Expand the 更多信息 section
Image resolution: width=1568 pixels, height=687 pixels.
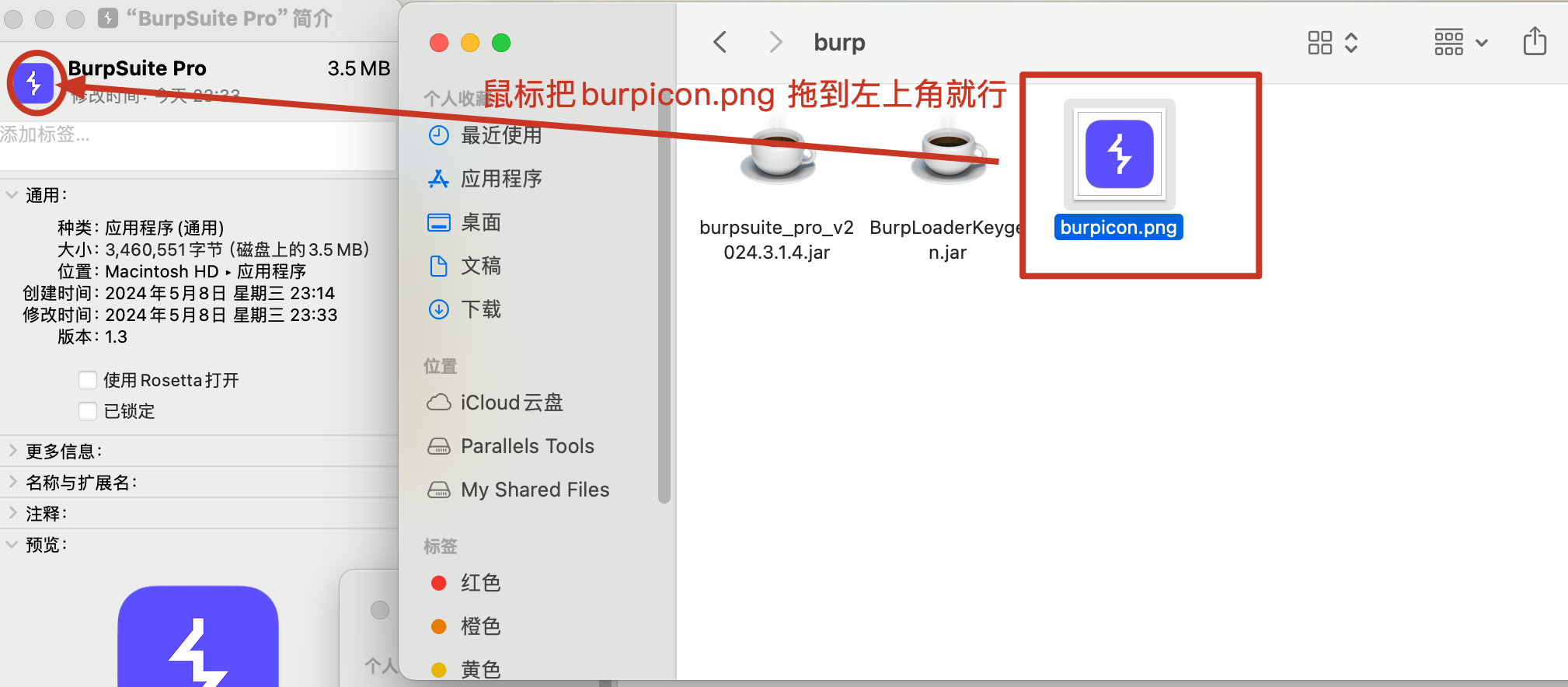(12, 451)
